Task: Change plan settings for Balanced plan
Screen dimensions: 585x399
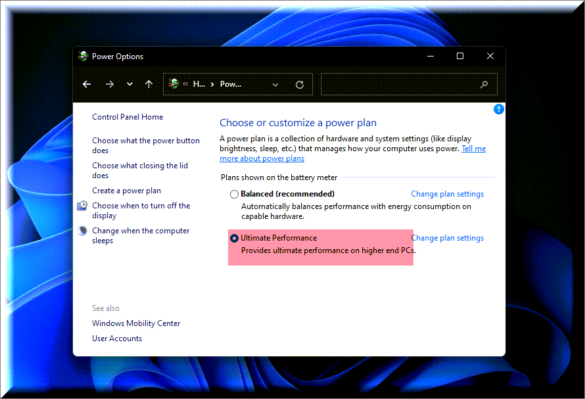Action: (447, 194)
